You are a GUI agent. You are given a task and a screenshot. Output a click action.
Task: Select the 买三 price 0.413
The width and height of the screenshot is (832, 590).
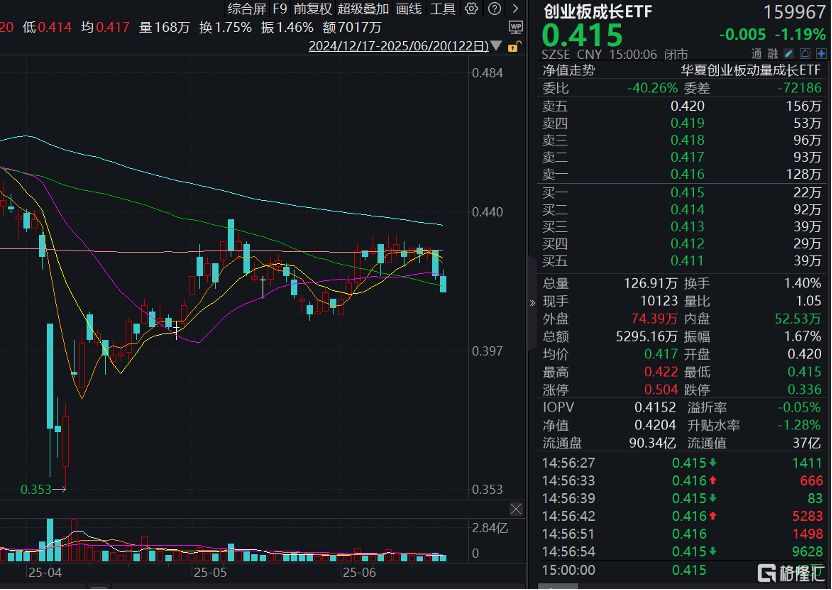687,226
